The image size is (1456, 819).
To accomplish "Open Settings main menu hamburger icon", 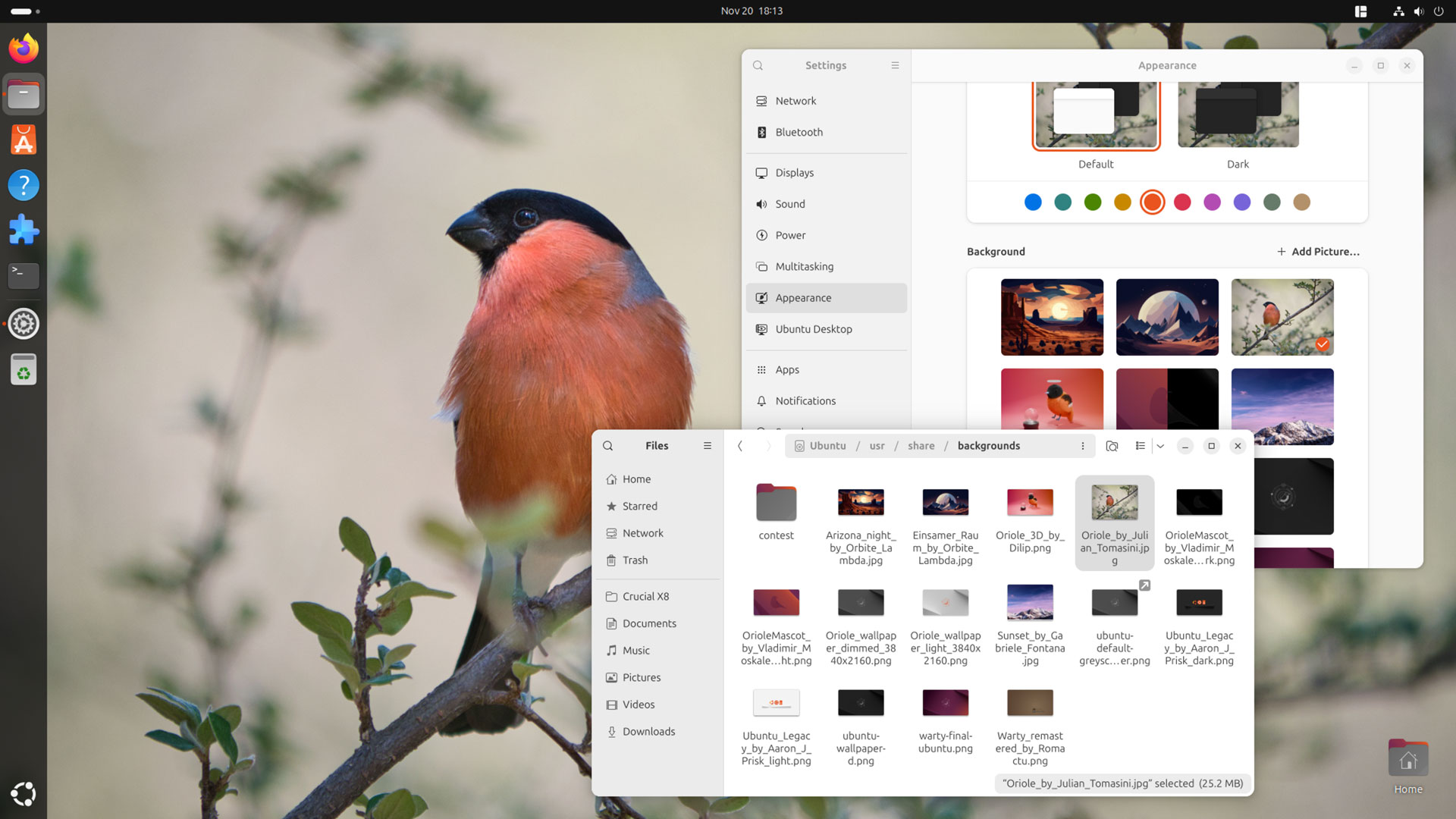I will pos(895,65).
